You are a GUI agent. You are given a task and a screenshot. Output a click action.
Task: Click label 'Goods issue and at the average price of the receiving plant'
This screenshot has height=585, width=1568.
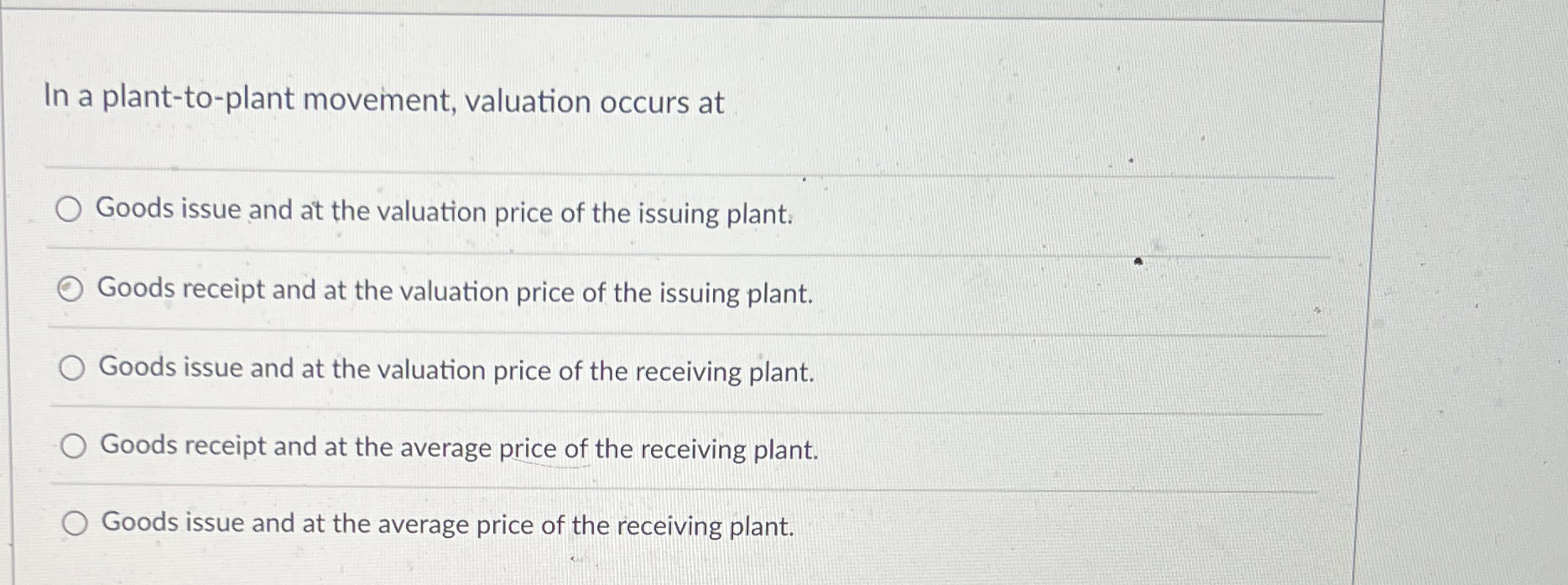click(x=447, y=525)
